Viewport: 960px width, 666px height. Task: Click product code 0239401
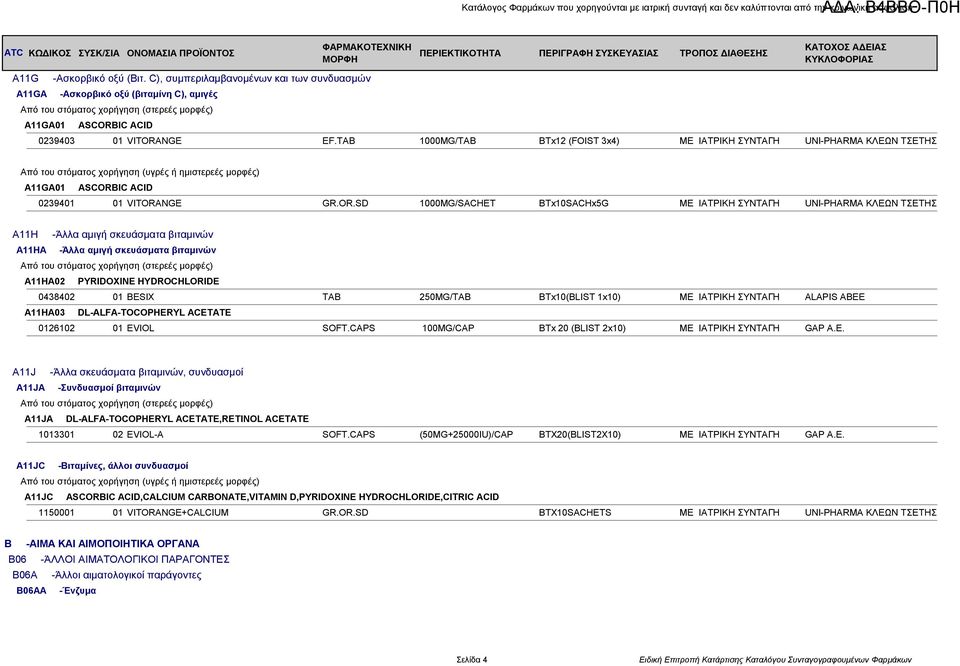tap(56, 203)
